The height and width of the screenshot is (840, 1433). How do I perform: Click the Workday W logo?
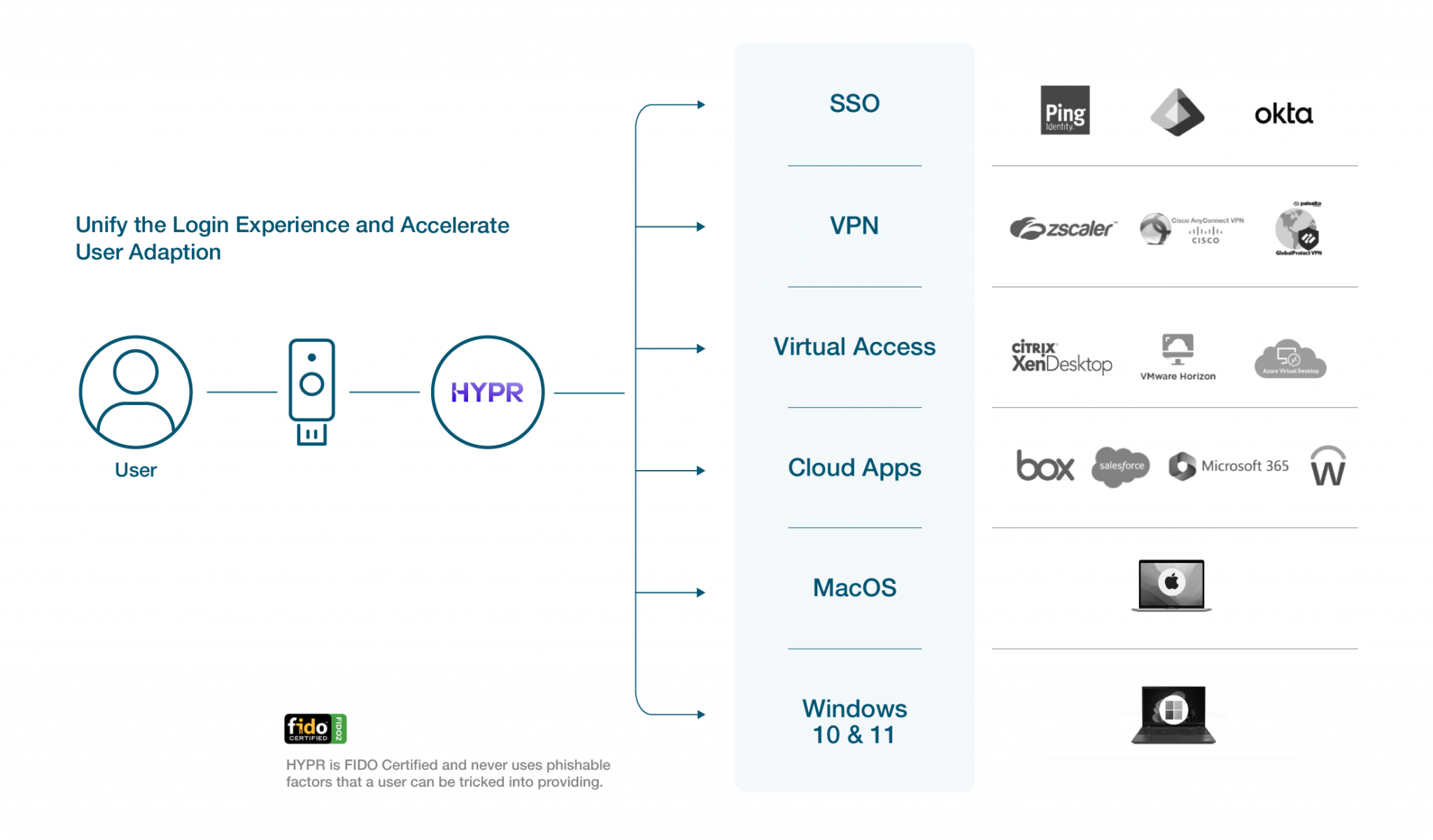coord(1327,467)
